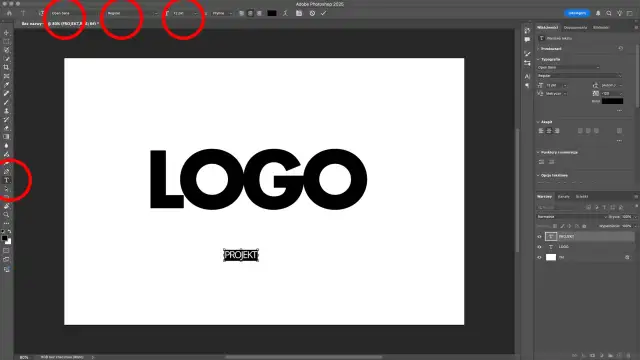Switch to the Warstwy tab

coord(544,196)
